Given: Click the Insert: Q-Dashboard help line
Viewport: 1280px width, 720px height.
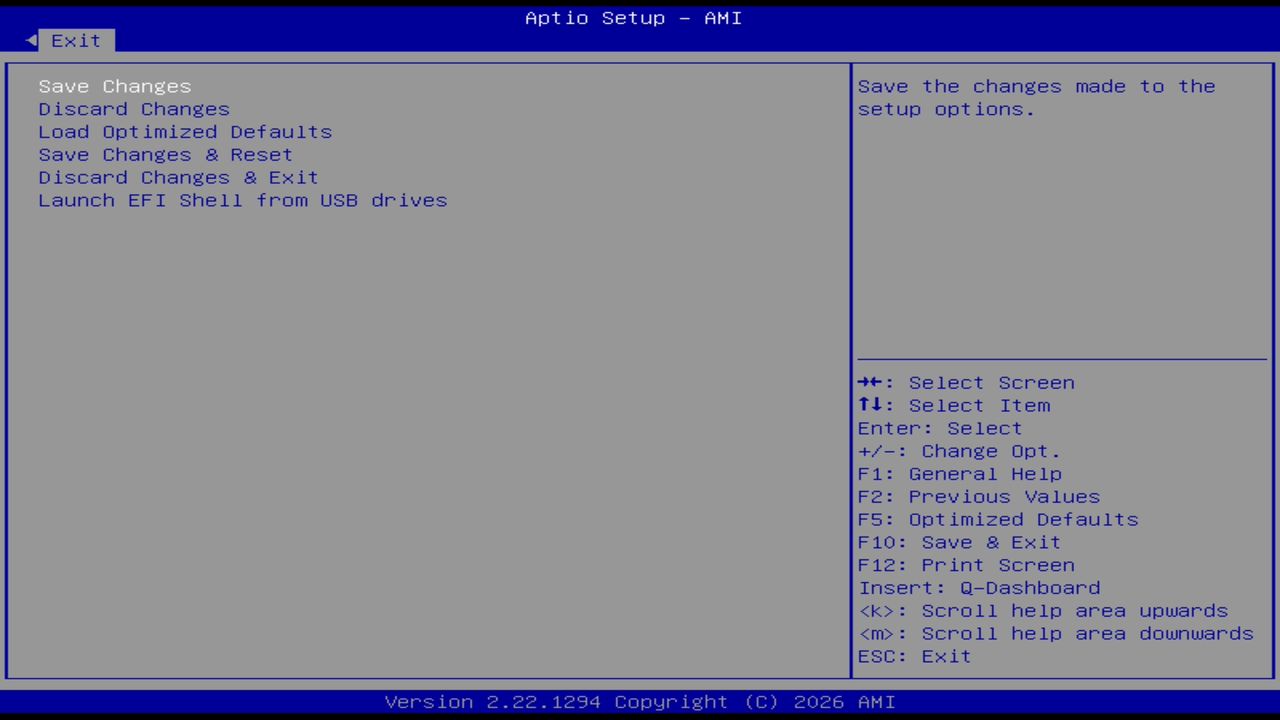Looking at the screenshot, I should click(x=979, y=587).
